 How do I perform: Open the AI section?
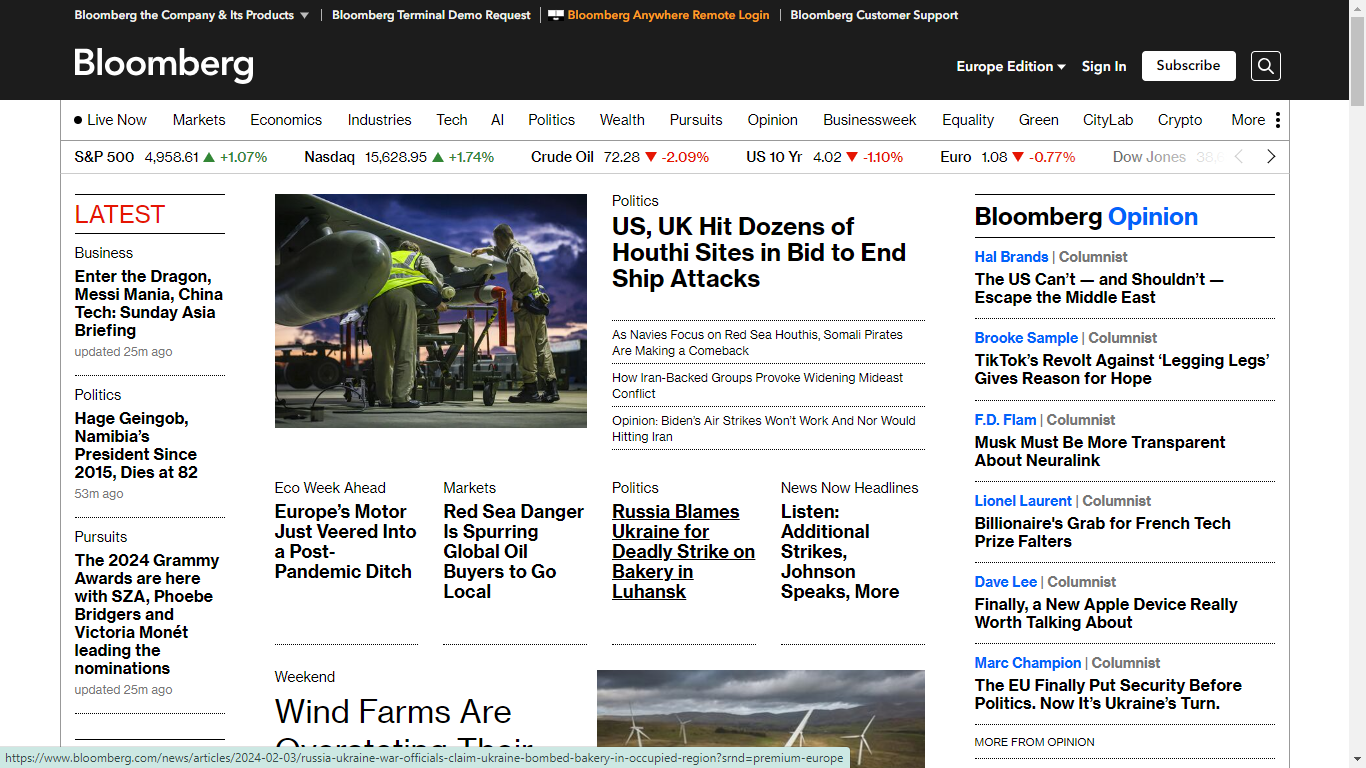(x=497, y=120)
